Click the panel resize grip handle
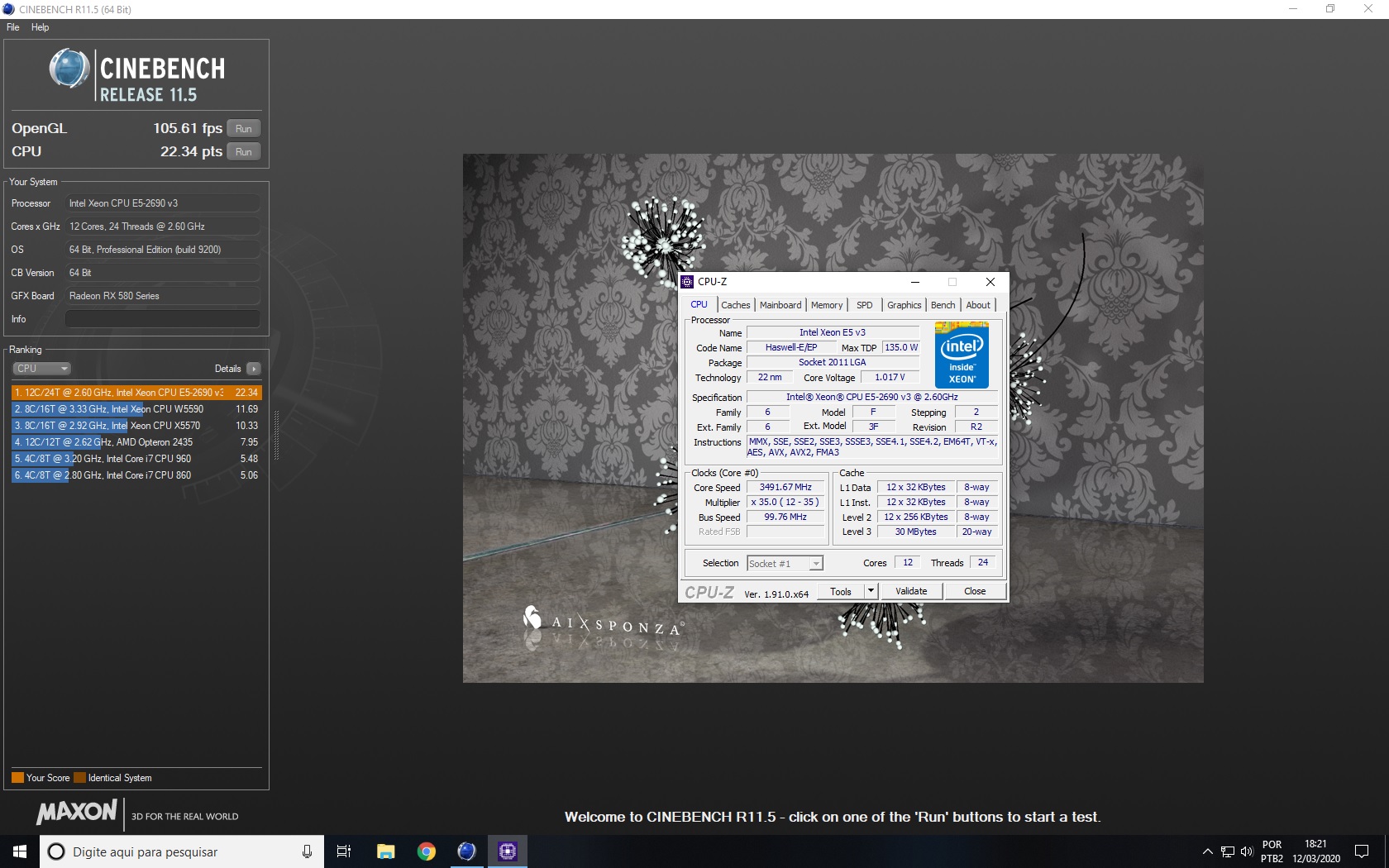The height and width of the screenshot is (868, 1389). point(276,435)
